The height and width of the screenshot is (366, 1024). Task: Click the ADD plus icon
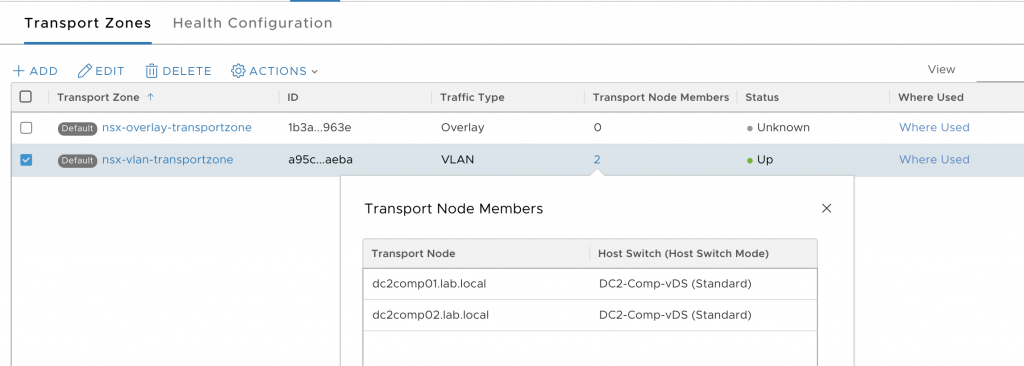pyautogui.click(x=19, y=71)
